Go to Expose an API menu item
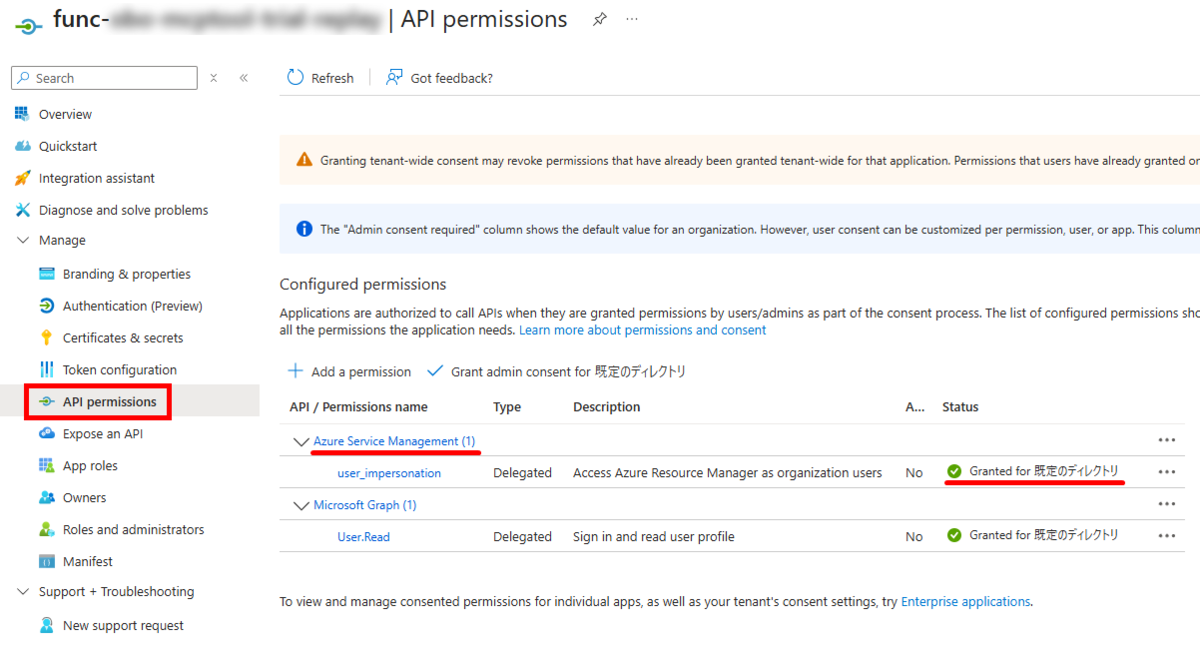The height and width of the screenshot is (654, 1200). pos(103,434)
